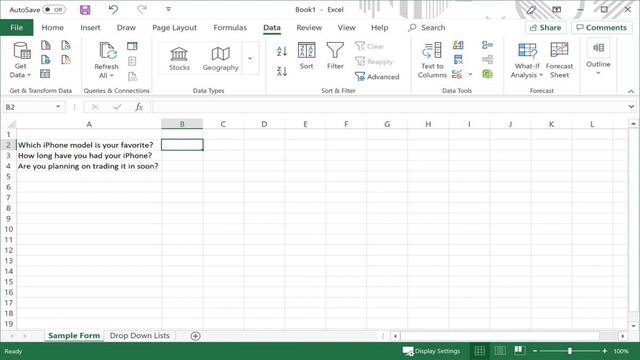640x360 pixels.
Task: Sort Z to A descending
Action: pos(282,71)
